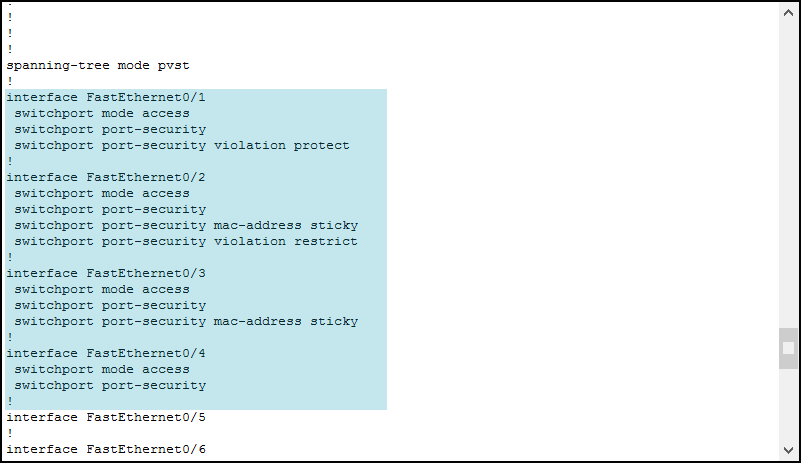Click the "violation protect" line
Screen dimensions: 801x463
pos(182,145)
